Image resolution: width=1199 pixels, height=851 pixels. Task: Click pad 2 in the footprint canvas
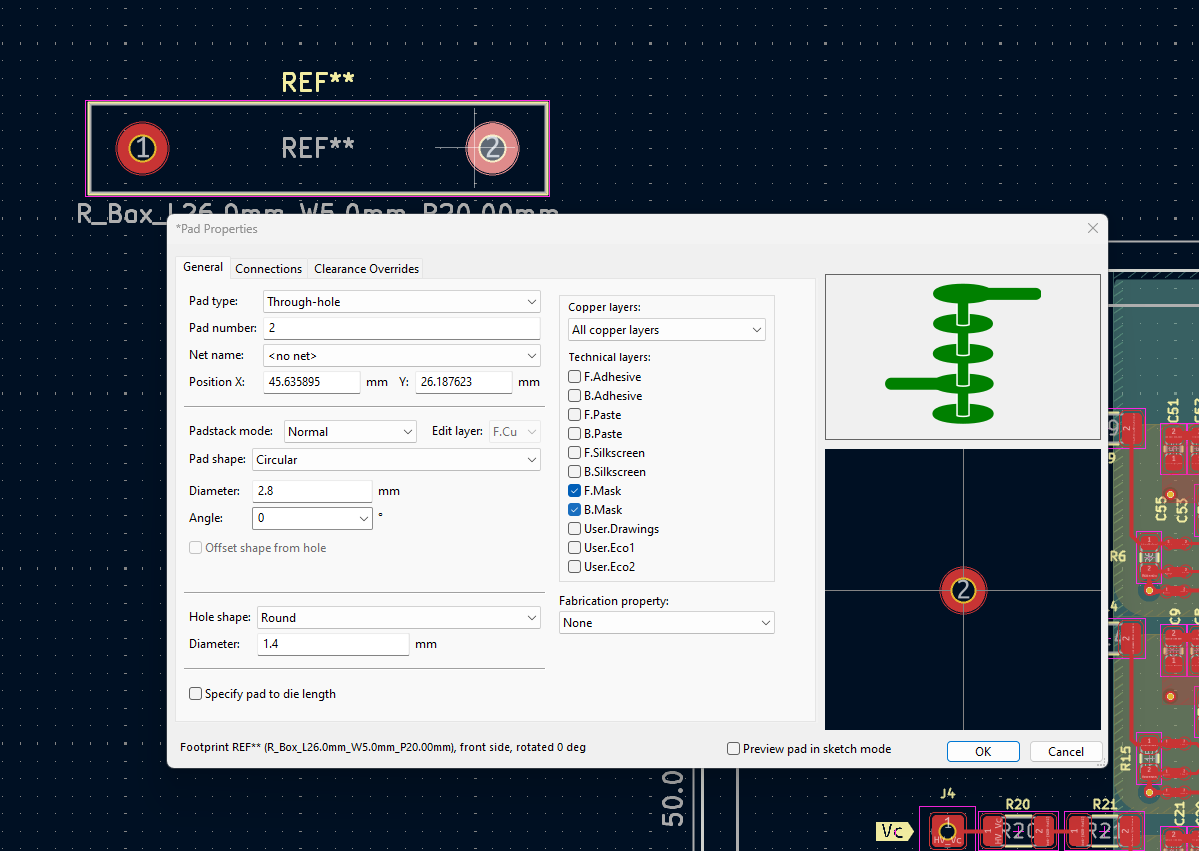click(x=492, y=148)
